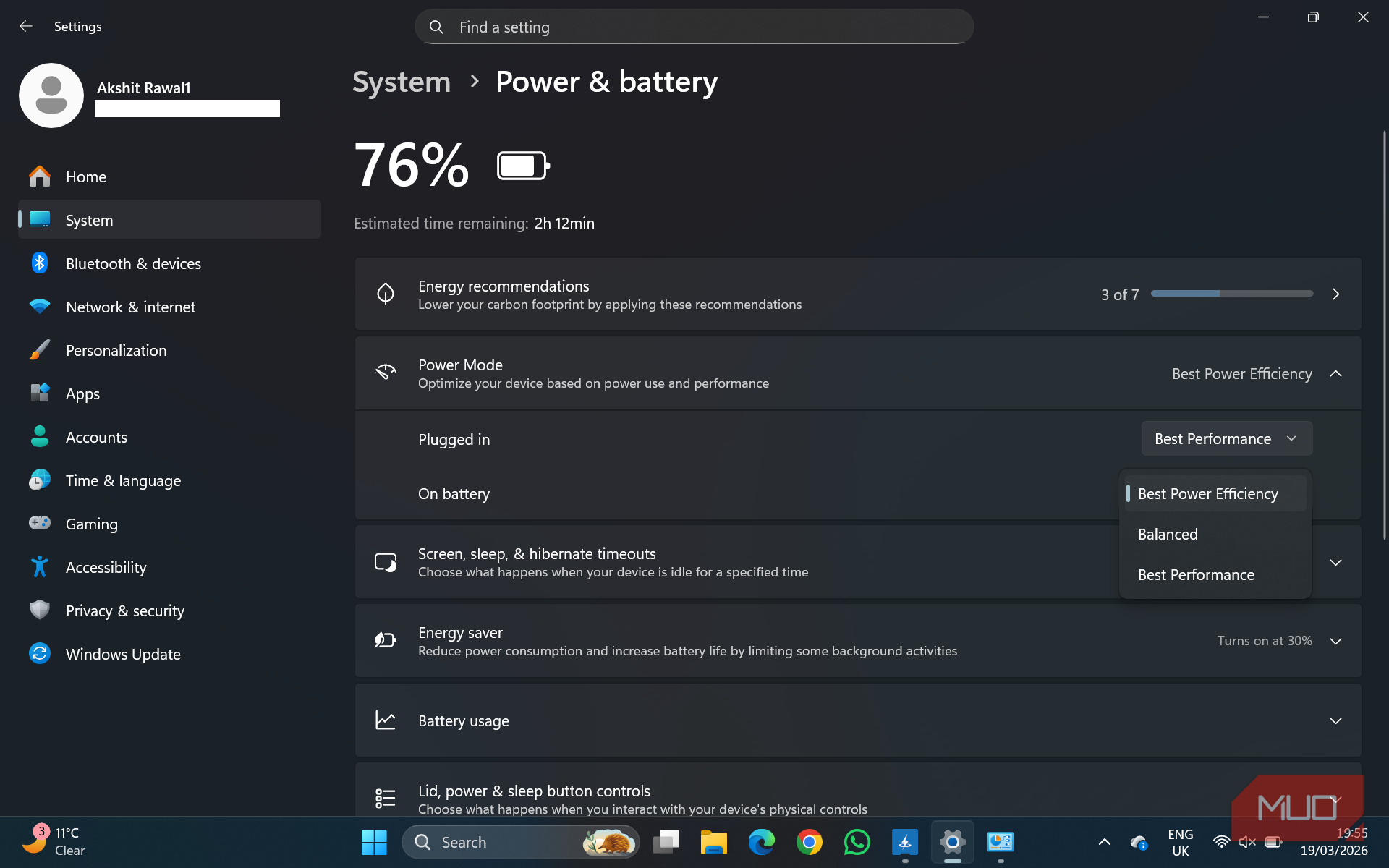Collapse the Power Mode section
Image resolution: width=1389 pixels, height=868 pixels.
pyautogui.click(x=1335, y=374)
